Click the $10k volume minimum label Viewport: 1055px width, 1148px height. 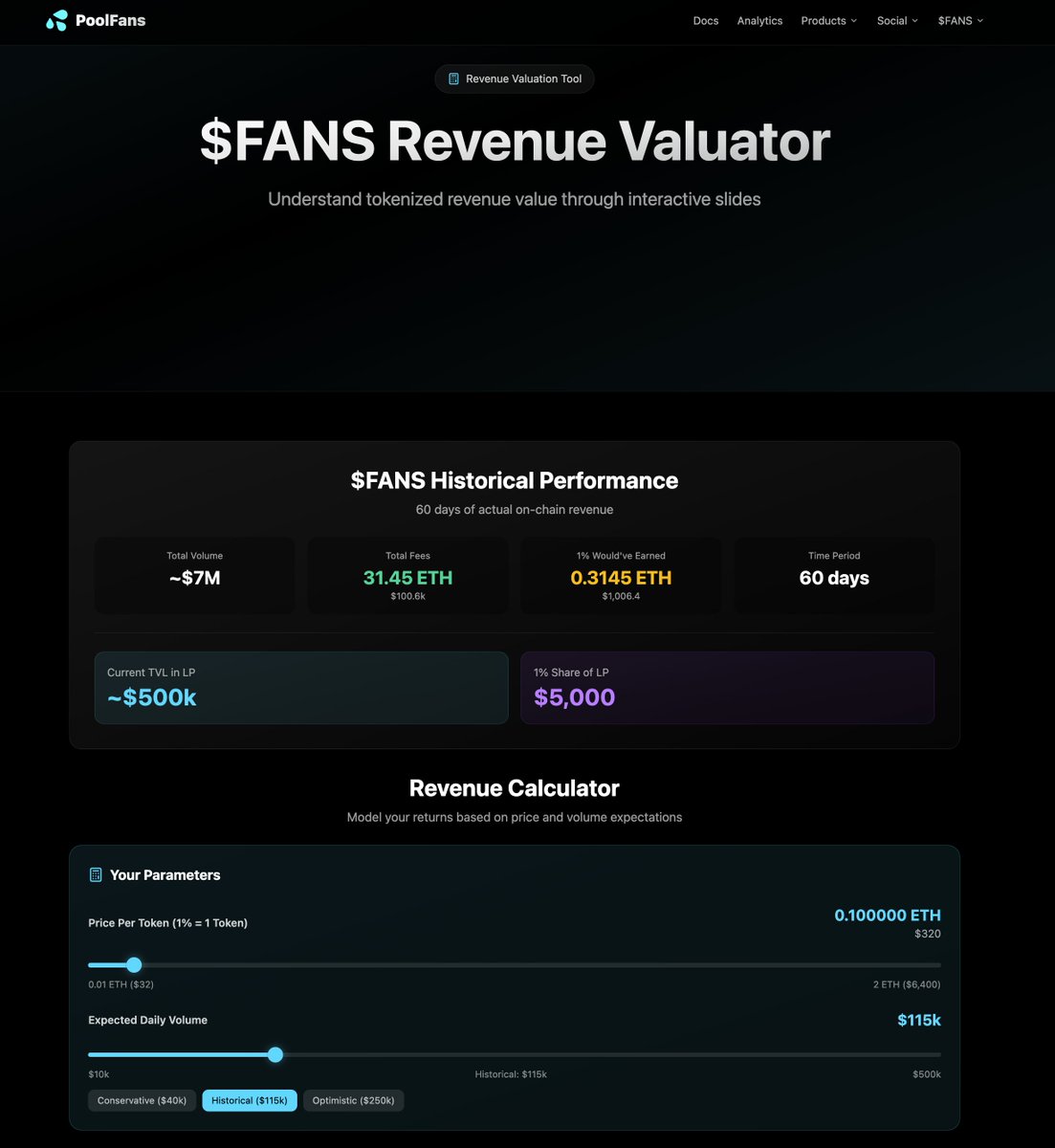[x=99, y=1074]
